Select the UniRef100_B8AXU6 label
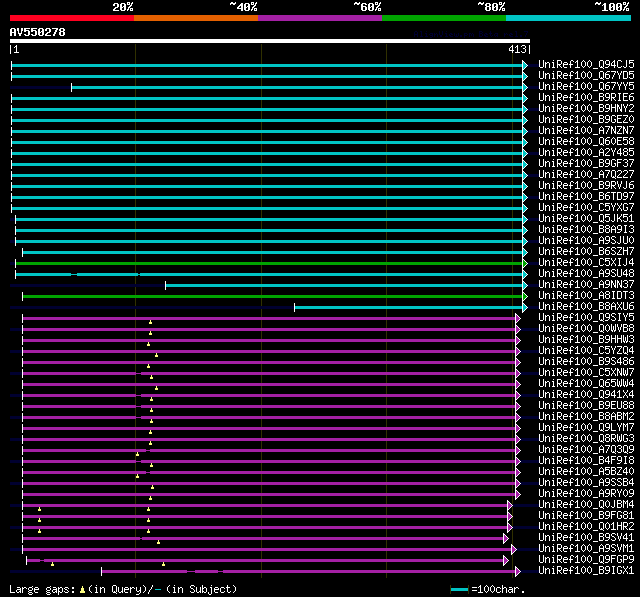 (586, 307)
